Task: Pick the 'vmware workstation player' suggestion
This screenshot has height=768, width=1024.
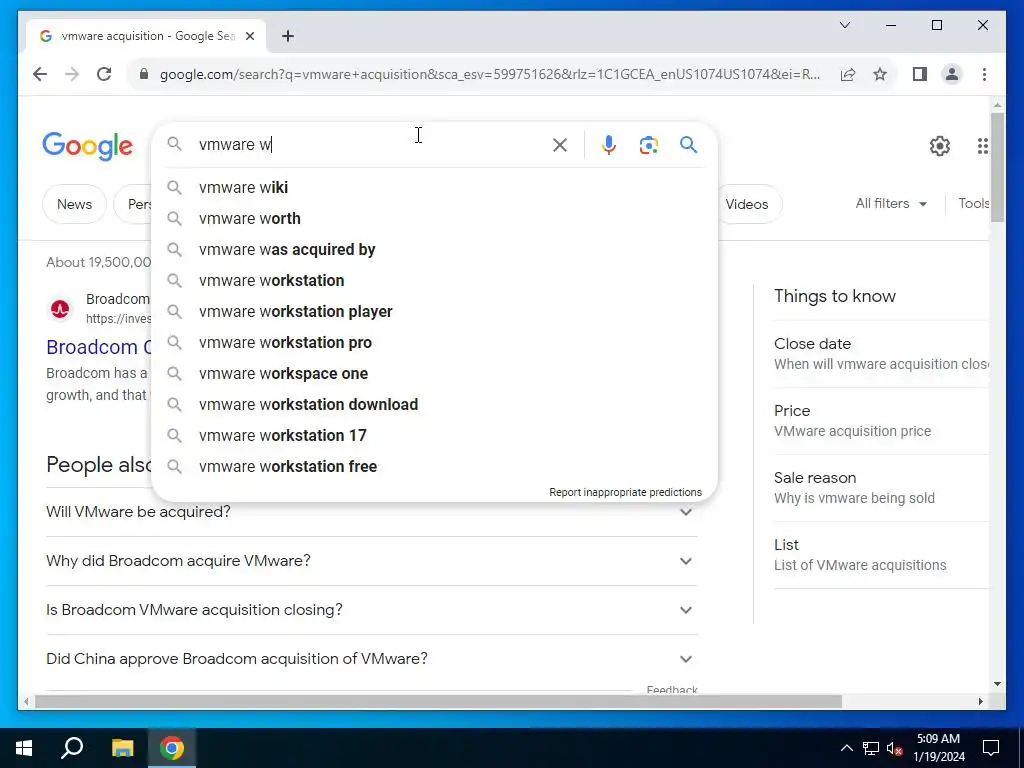Action: (434, 312)
